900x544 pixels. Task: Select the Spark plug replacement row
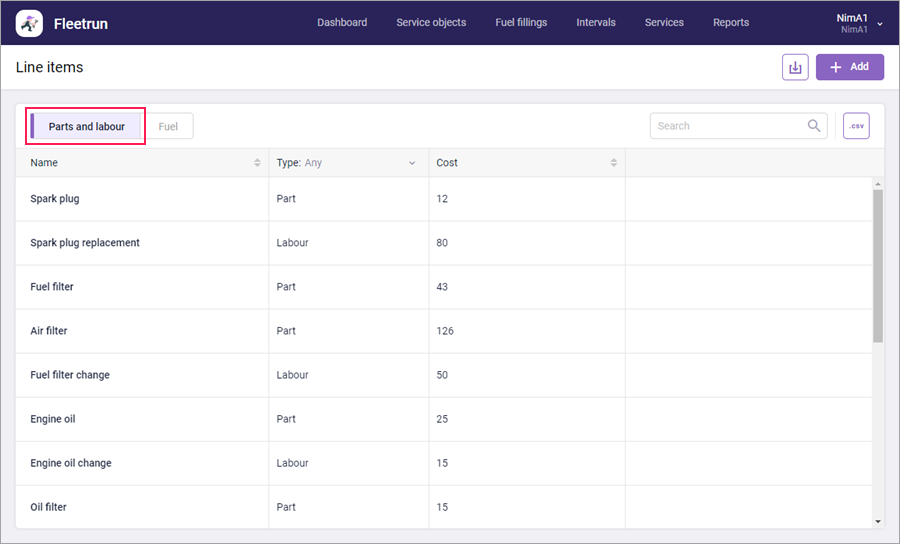click(85, 243)
